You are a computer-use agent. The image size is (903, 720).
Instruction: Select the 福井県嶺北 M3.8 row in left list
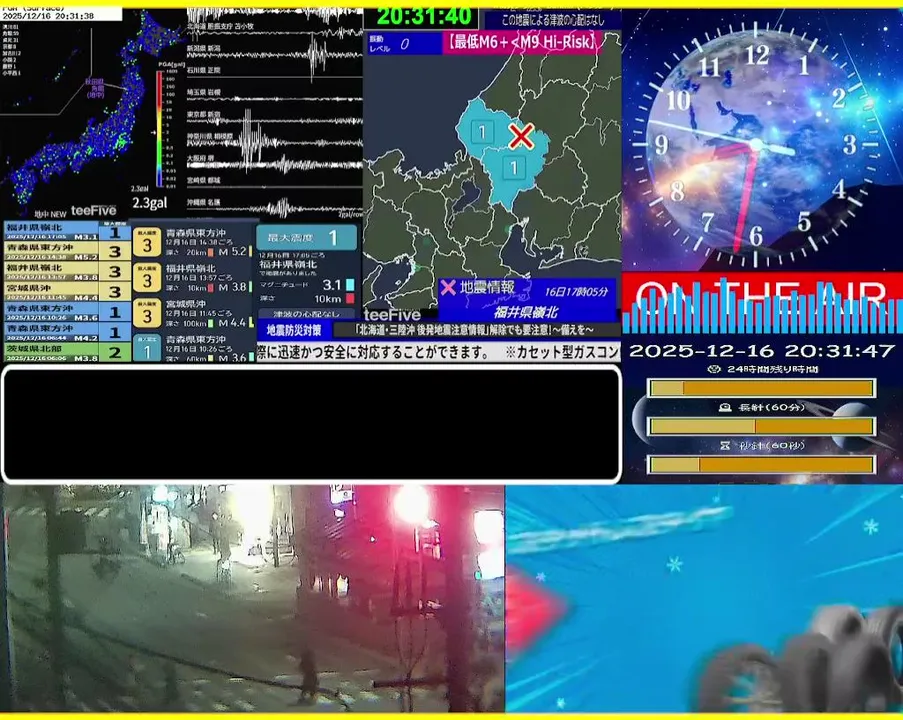click(x=67, y=271)
